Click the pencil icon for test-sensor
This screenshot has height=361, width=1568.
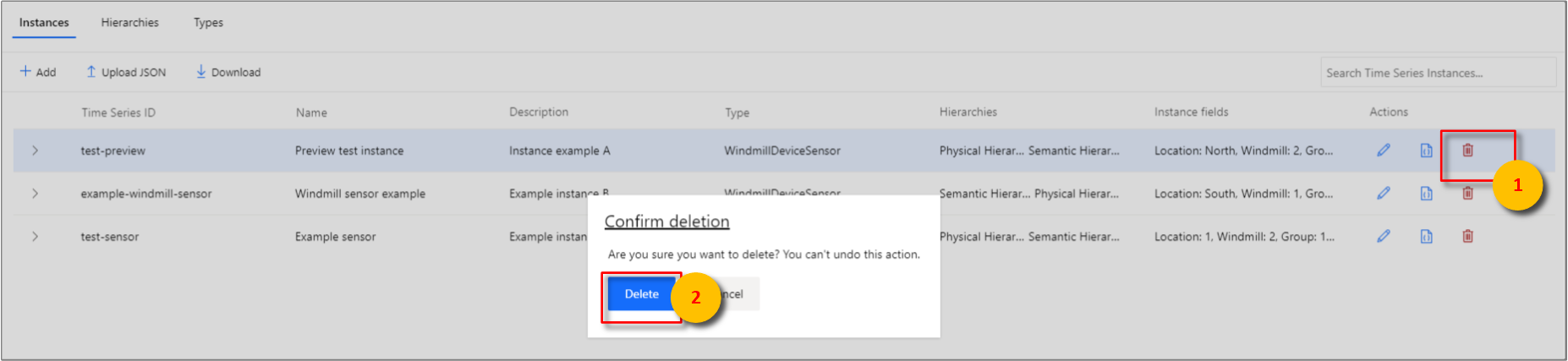pos(1384,237)
